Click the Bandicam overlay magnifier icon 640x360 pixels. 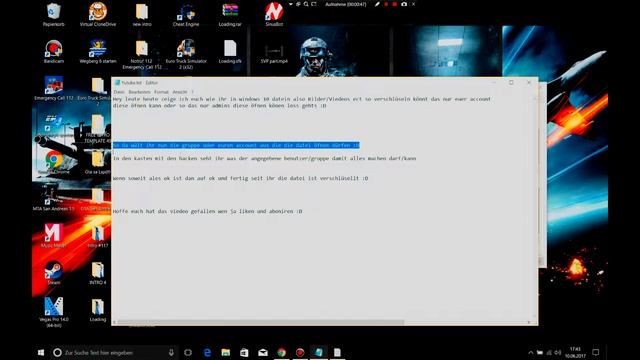click(x=306, y=4)
